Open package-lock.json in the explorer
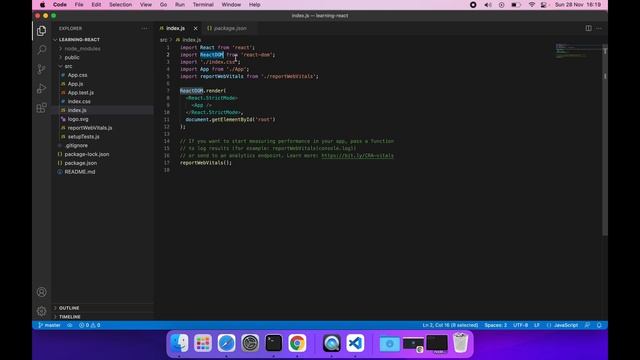640x360 pixels. click(87, 154)
